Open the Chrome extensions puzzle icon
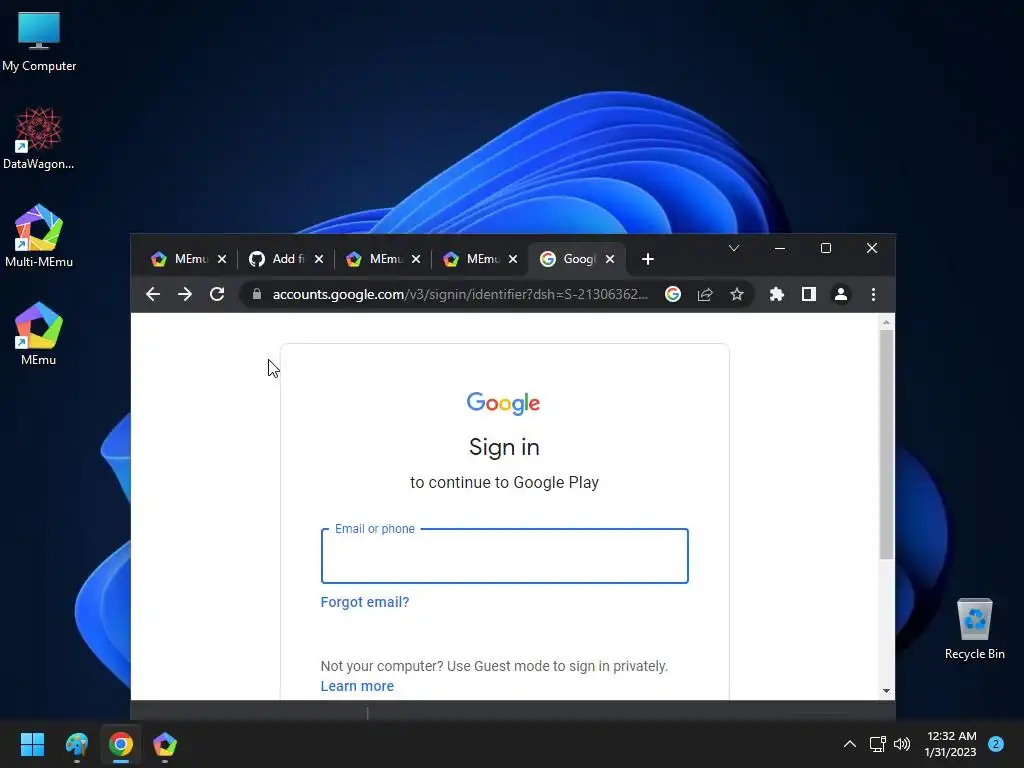The width and height of the screenshot is (1024, 768). (x=776, y=295)
